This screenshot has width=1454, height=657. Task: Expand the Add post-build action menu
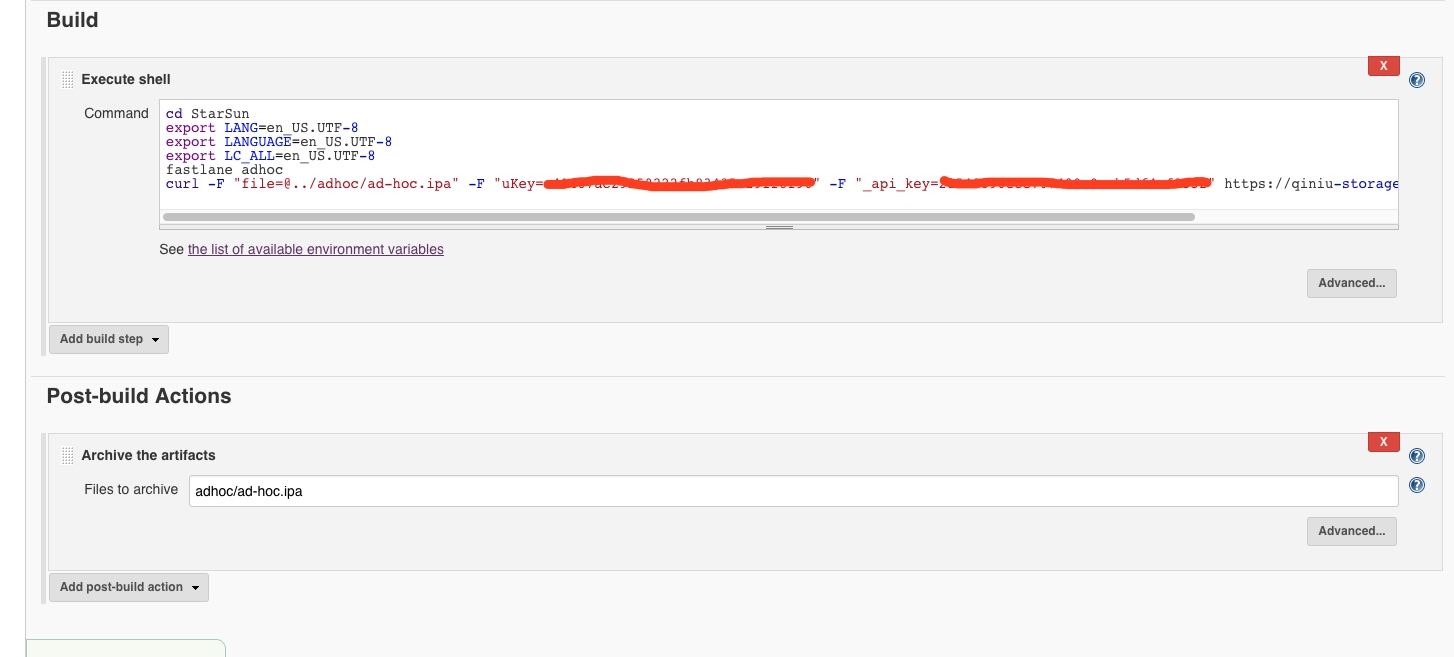129,587
